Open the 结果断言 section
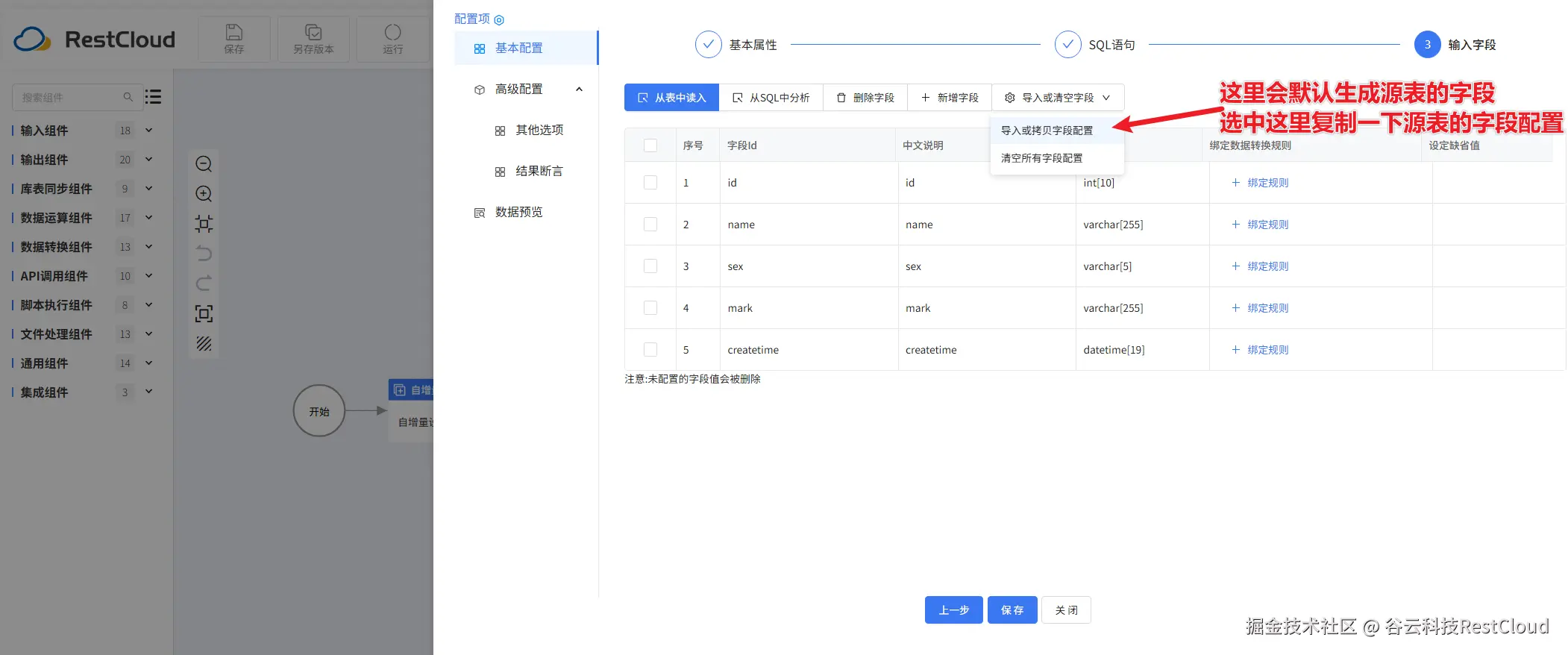The width and height of the screenshot is (1568, 655). (539, 171)
